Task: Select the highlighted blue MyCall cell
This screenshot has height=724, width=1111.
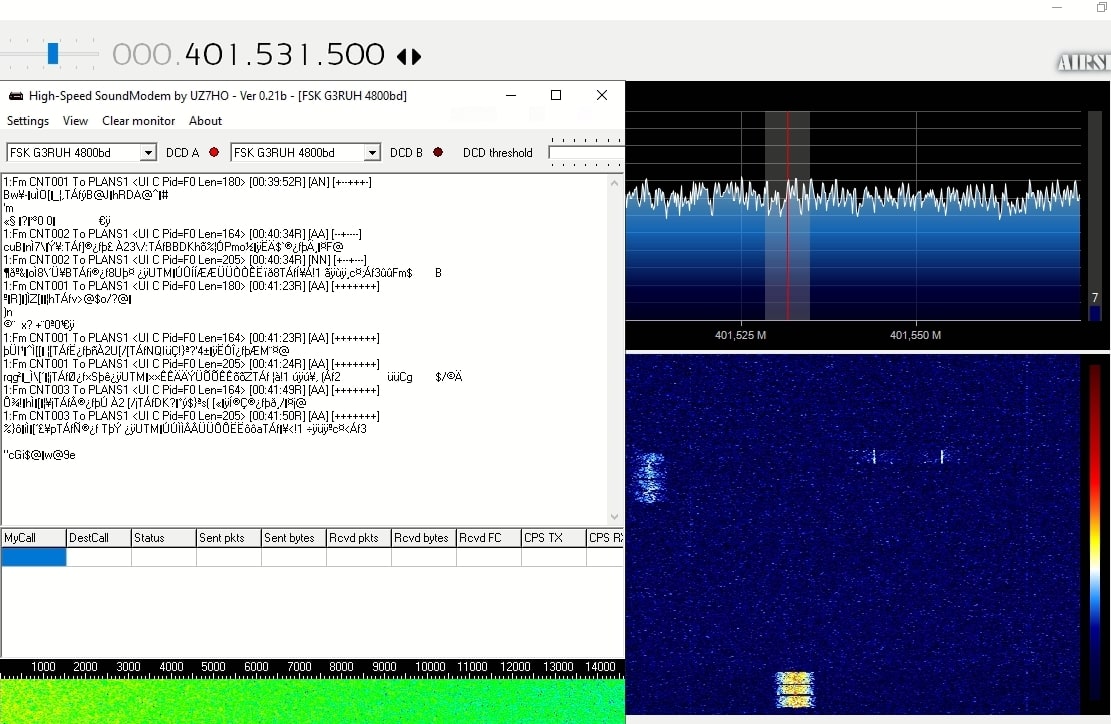Action: tap(33, 557)
